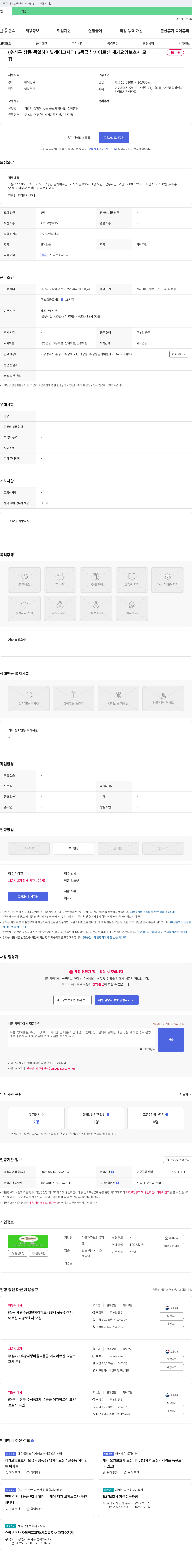Click the top 고용24 입사지원 button
192x1568 pixels.
[x=114, y=138]
